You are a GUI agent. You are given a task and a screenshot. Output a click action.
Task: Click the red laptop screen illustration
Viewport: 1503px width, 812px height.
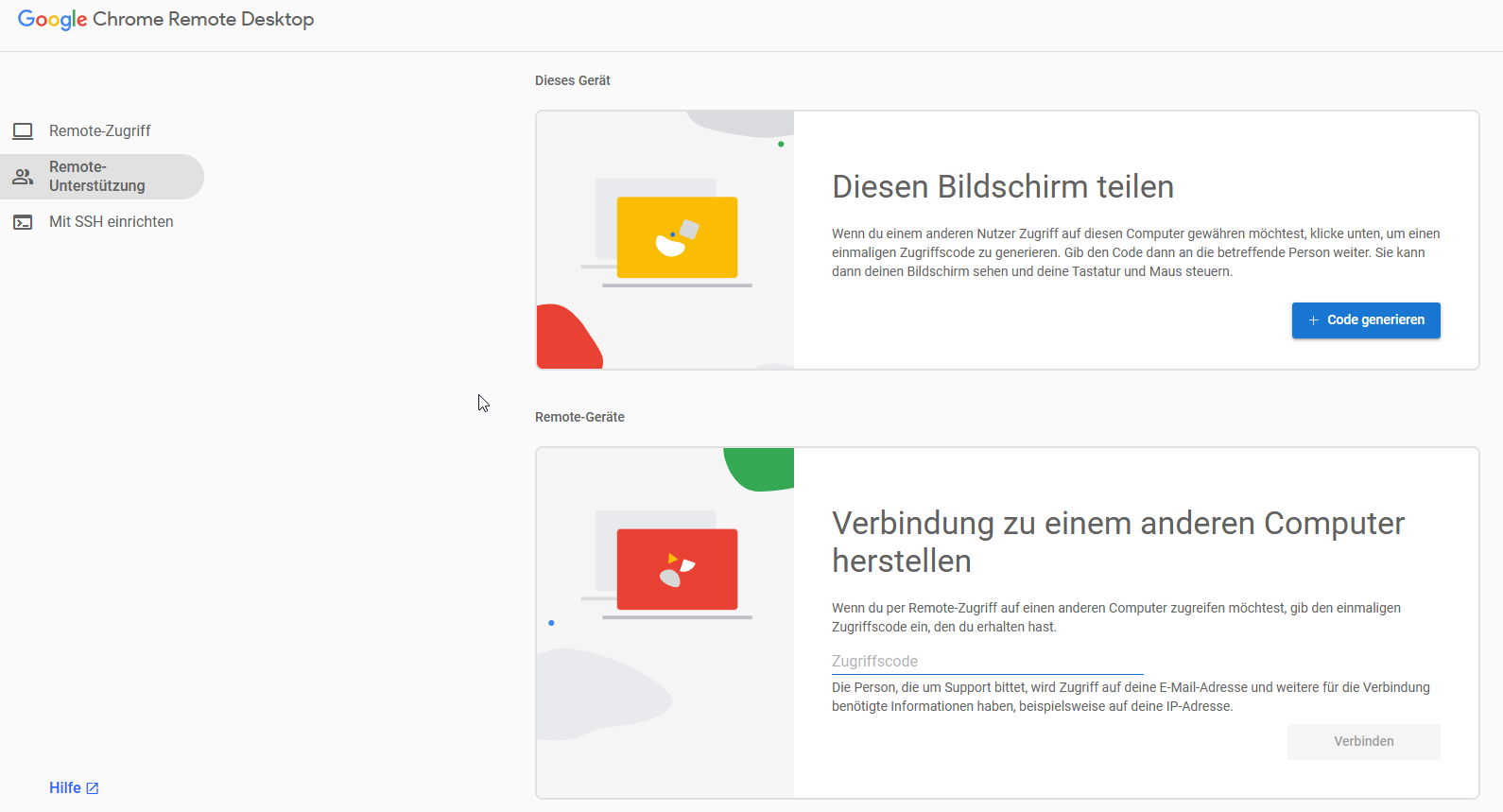(677, 569)
